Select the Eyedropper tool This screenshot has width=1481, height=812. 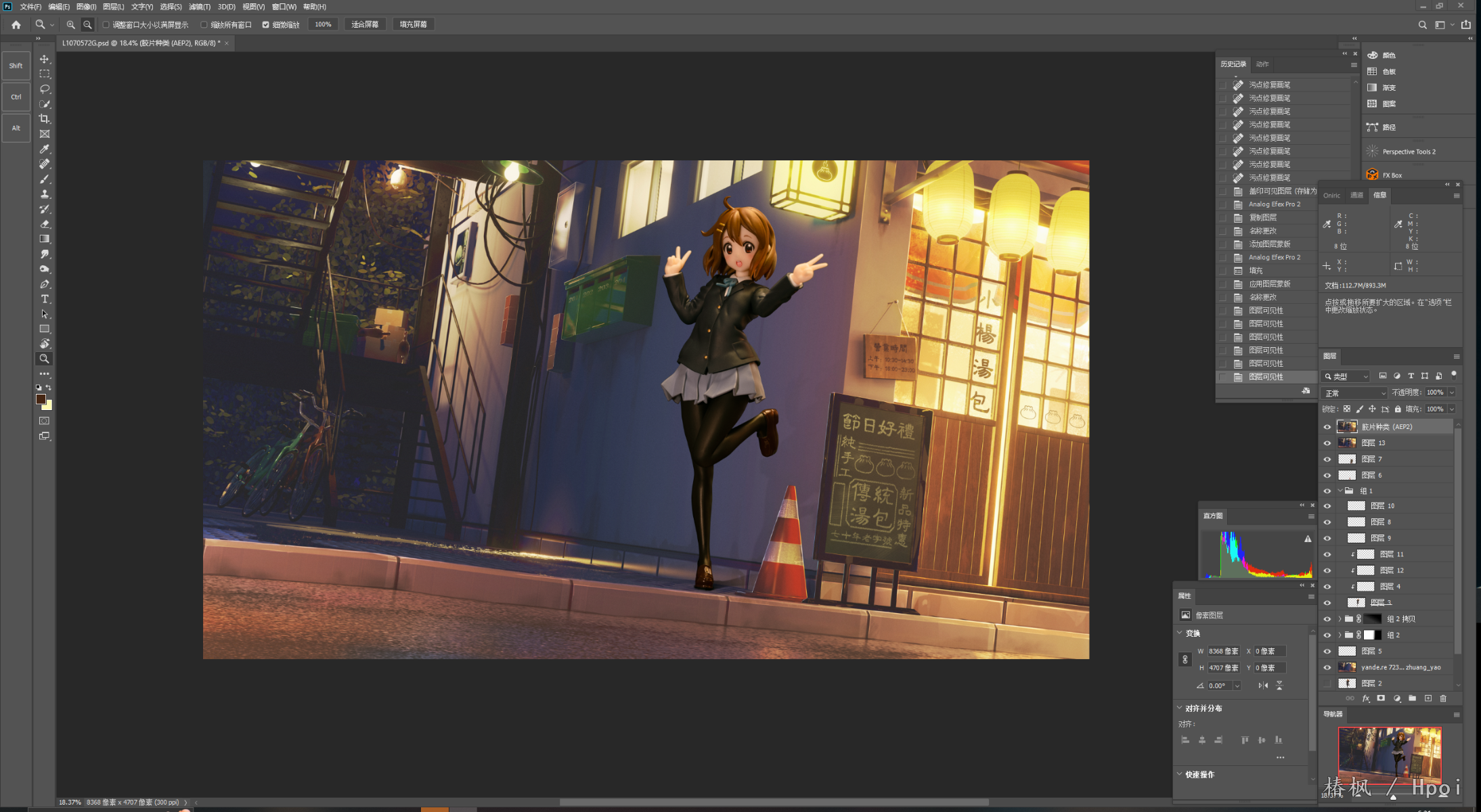[x=45, y=149]
